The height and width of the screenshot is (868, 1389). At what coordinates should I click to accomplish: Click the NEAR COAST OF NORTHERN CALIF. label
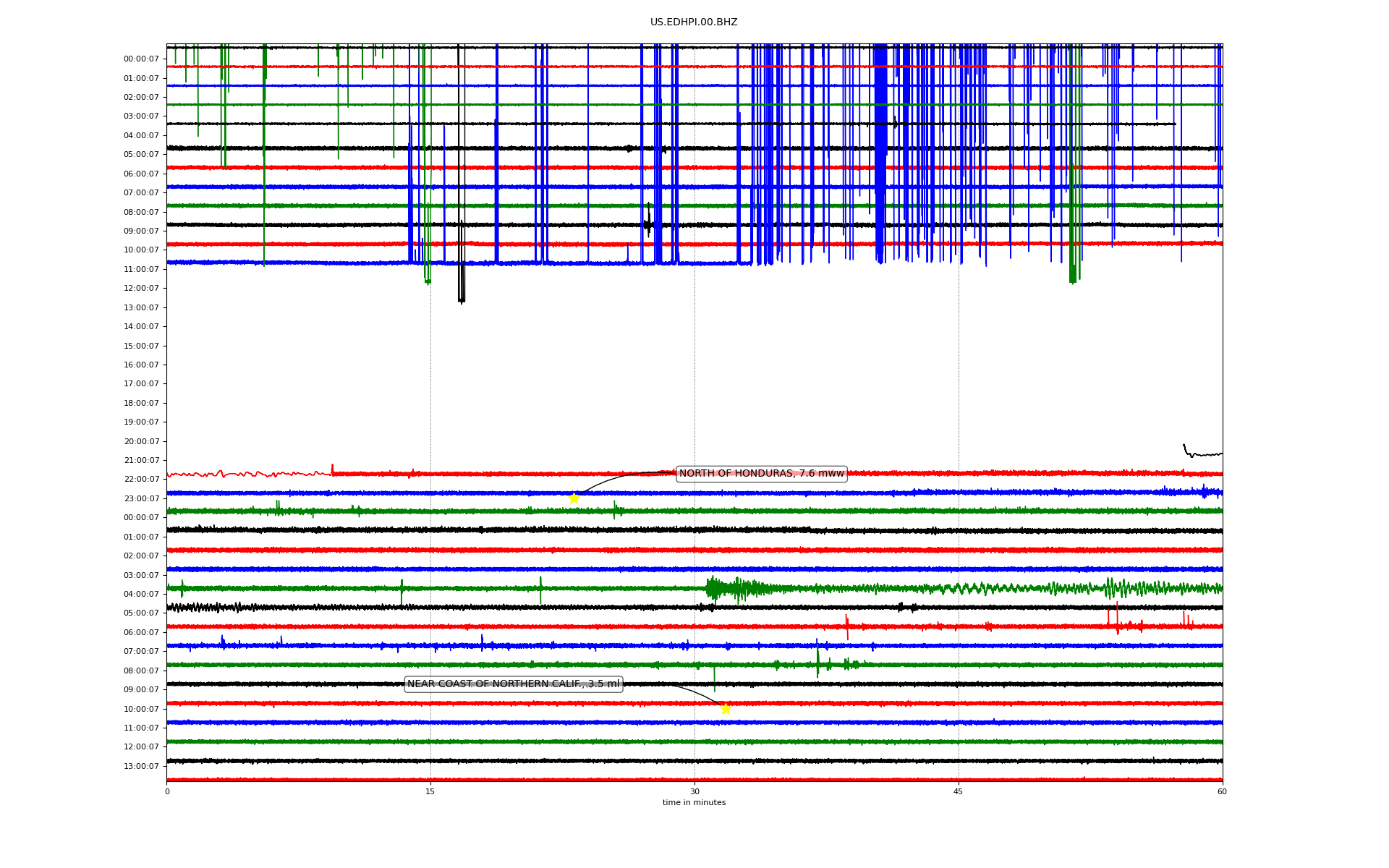(513, 684)
